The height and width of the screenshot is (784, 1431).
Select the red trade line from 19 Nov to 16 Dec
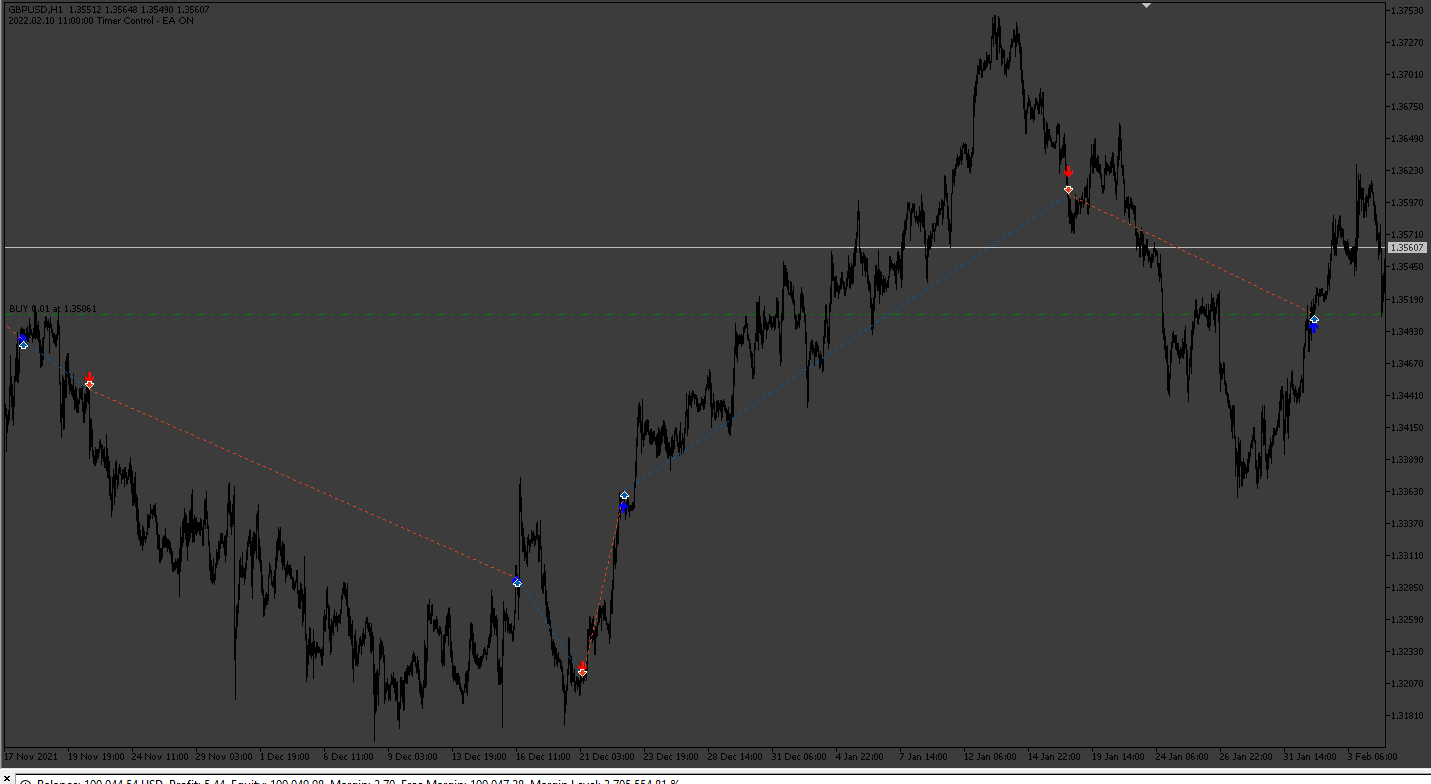[x=303, y=483]
